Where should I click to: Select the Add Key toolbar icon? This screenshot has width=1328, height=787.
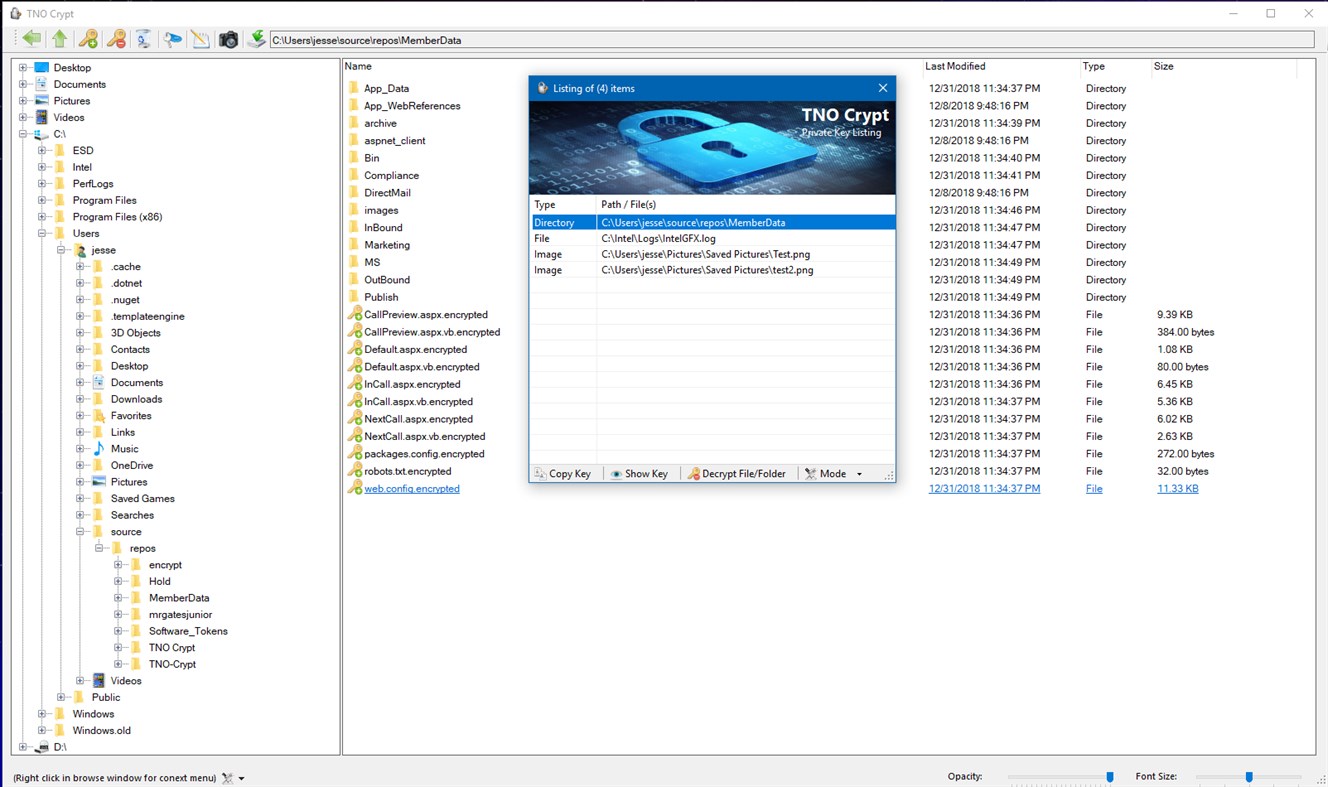click(88, 38)
